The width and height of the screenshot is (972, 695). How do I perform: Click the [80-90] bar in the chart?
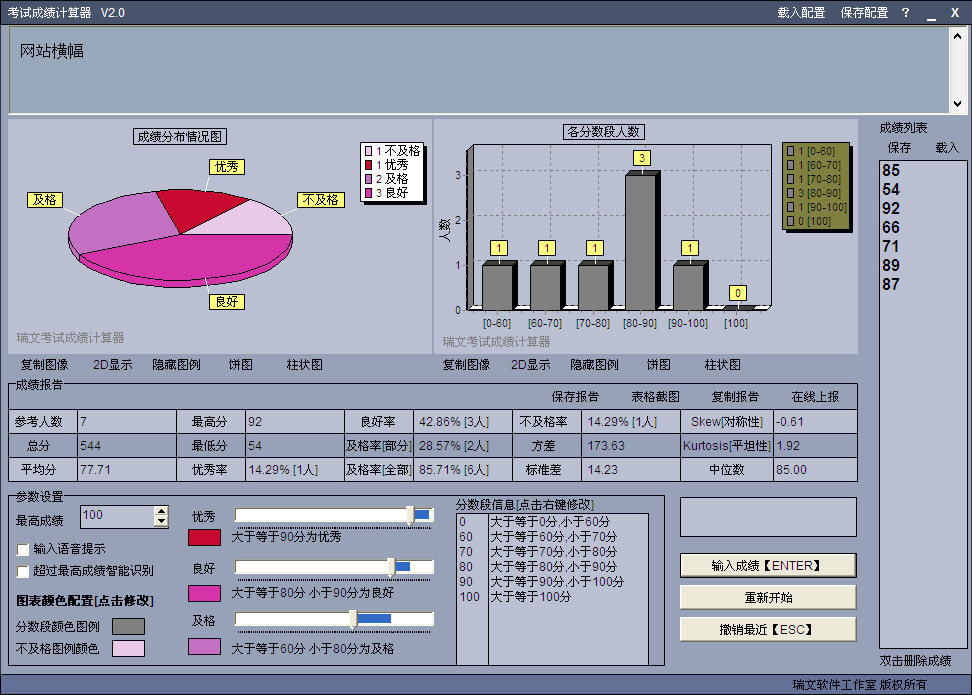[x=640, y=242]
